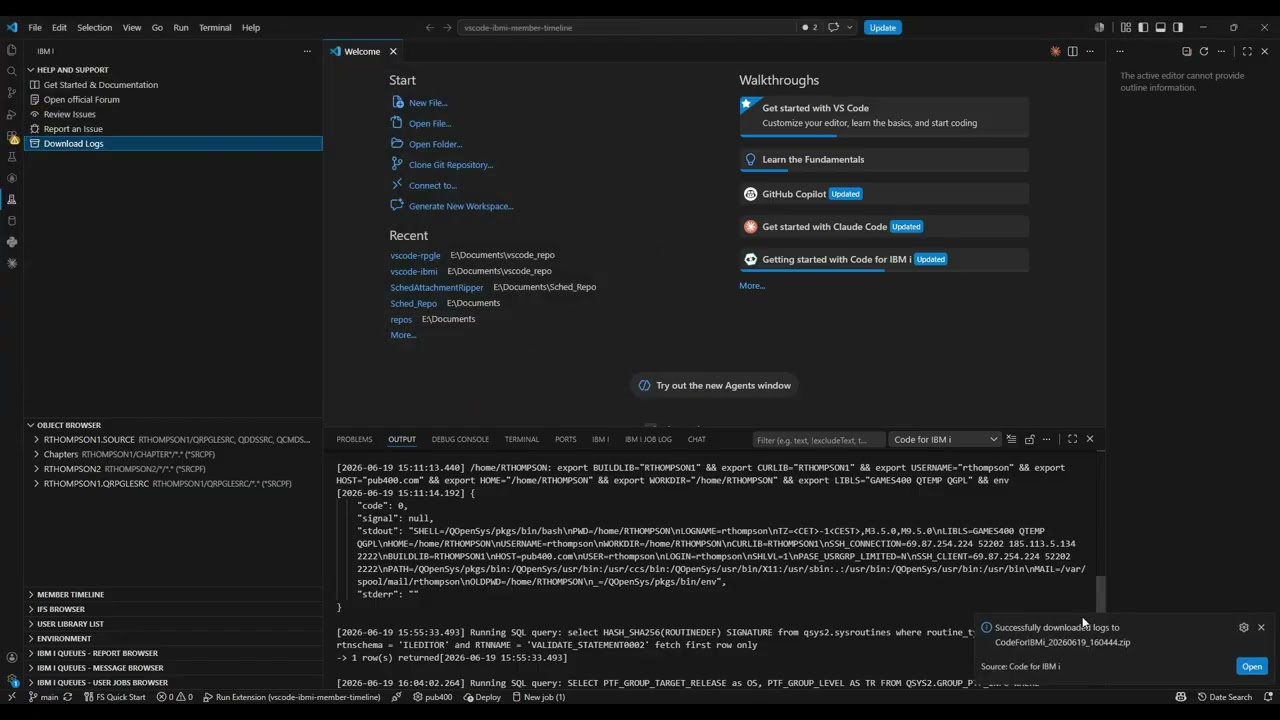Open the Code for IBM i output channel dropdown
The height and width of the screenshot is (720, 1280).
point(945,439)
